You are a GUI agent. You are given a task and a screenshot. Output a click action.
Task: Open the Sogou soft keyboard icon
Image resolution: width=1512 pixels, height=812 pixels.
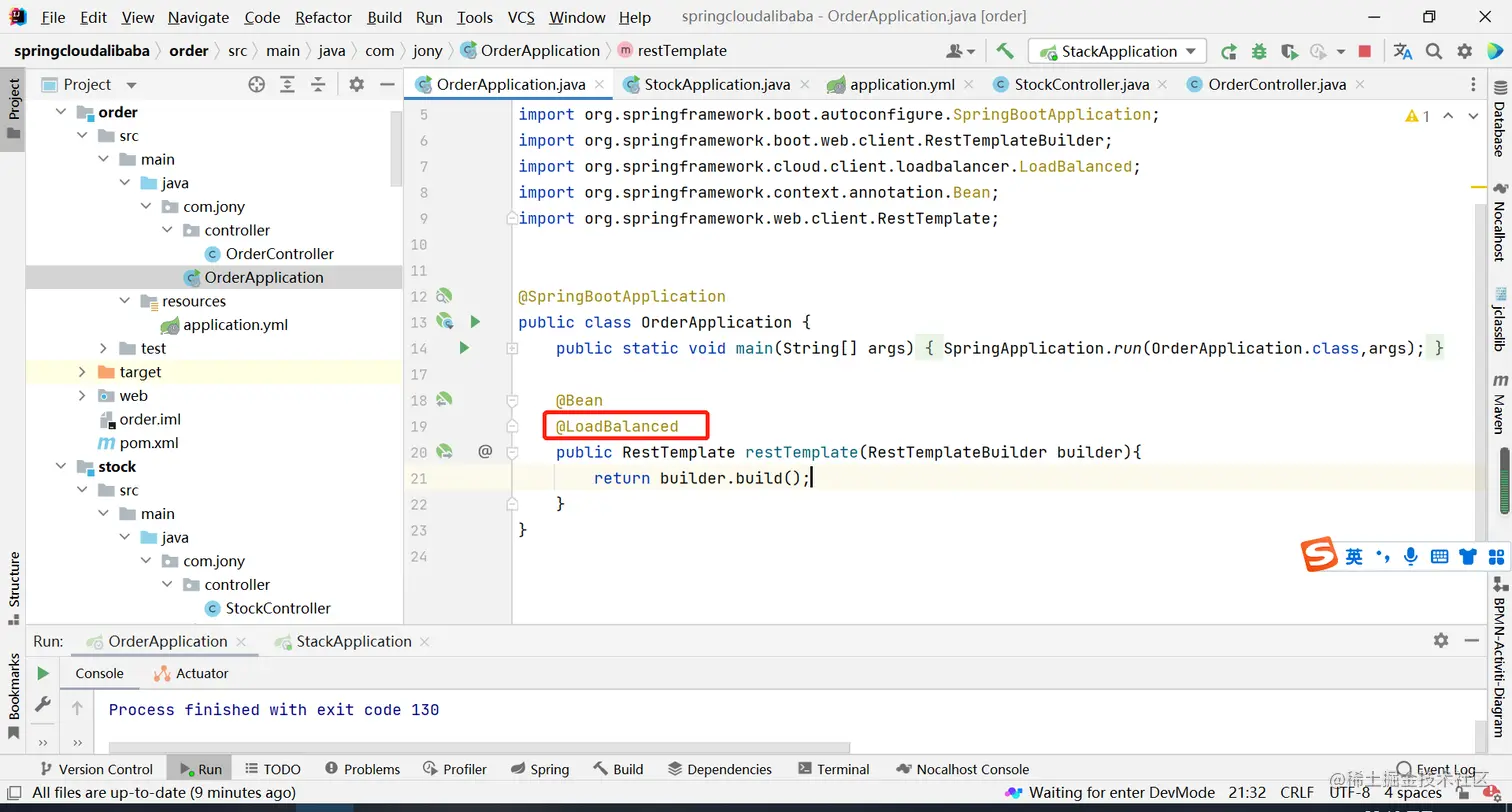coord(1440,557)
